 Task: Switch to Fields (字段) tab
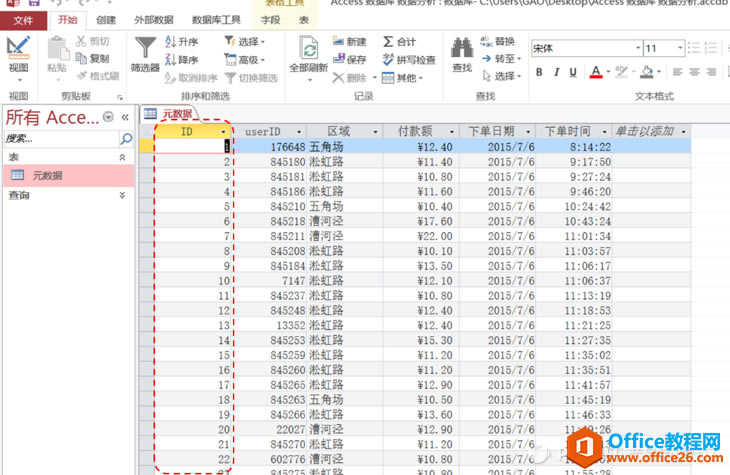270,20
